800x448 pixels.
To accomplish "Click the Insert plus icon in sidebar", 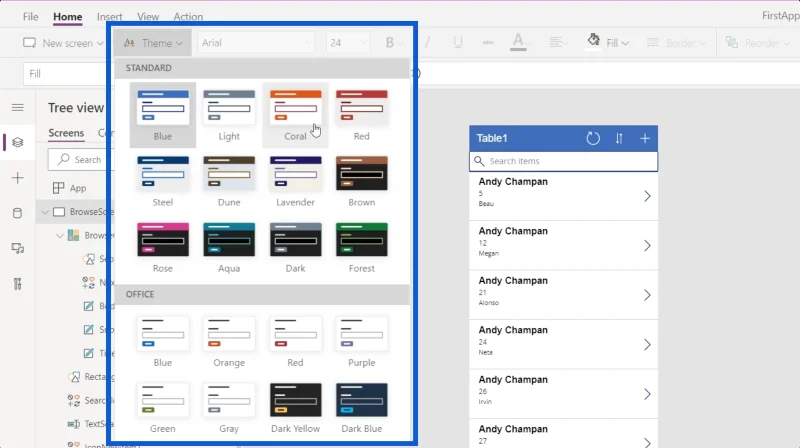I will coord(18,178).
